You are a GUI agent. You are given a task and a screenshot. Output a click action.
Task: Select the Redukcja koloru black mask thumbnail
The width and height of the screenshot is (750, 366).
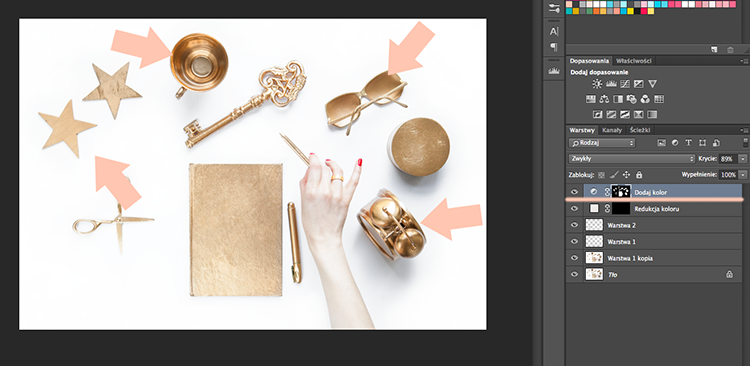tap(621, 209)
